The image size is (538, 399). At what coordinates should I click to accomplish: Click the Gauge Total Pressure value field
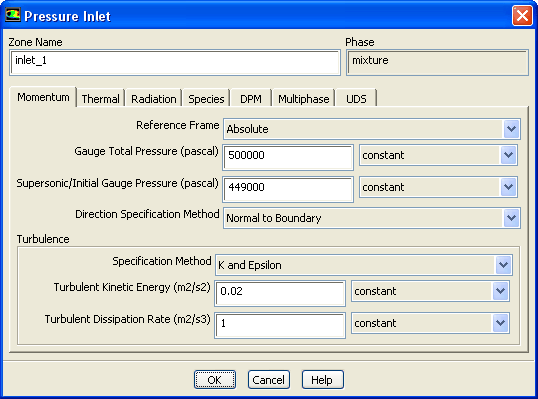[288, 157]
